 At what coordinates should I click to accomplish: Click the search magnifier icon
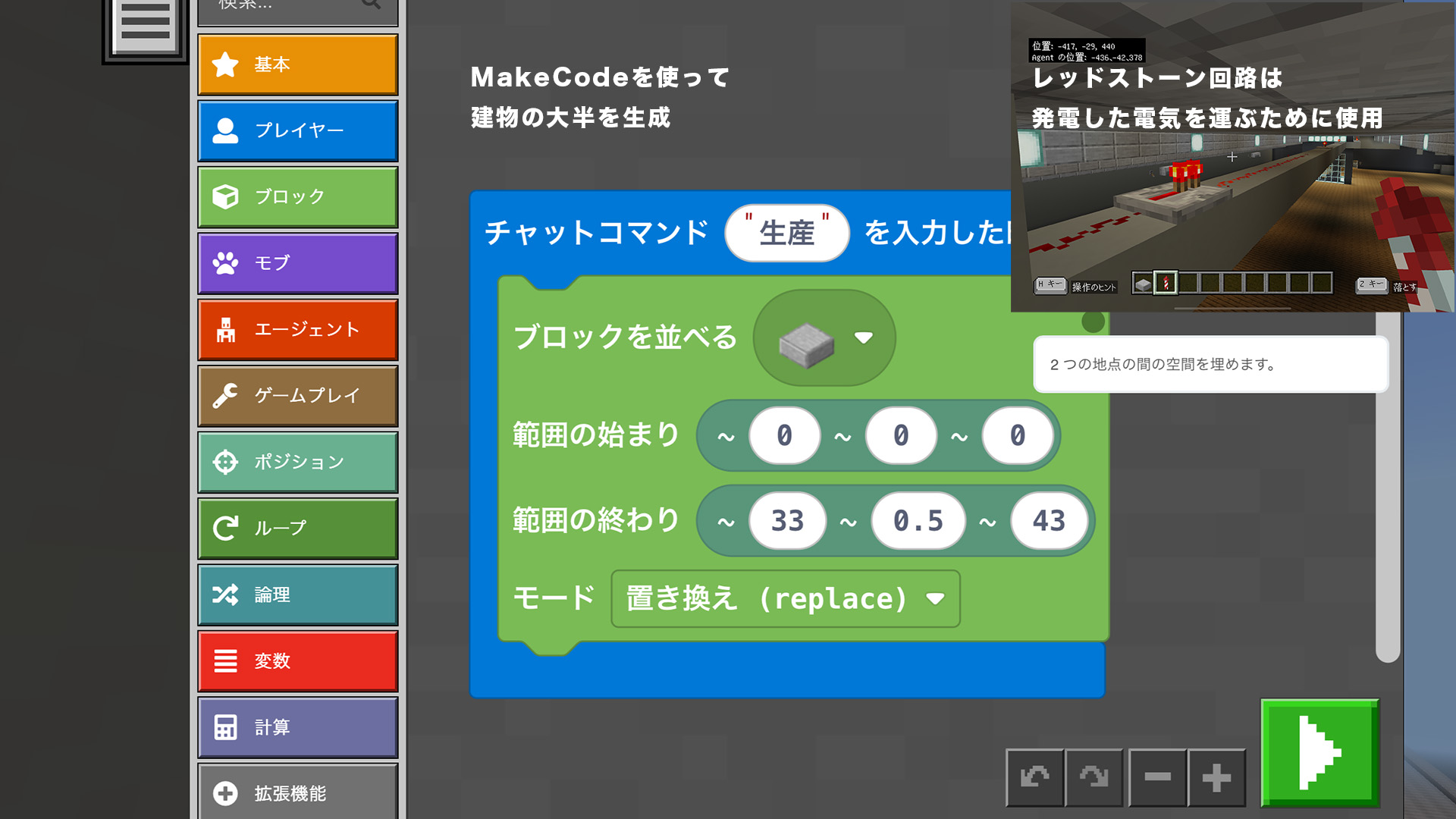(x=371, y=5)
